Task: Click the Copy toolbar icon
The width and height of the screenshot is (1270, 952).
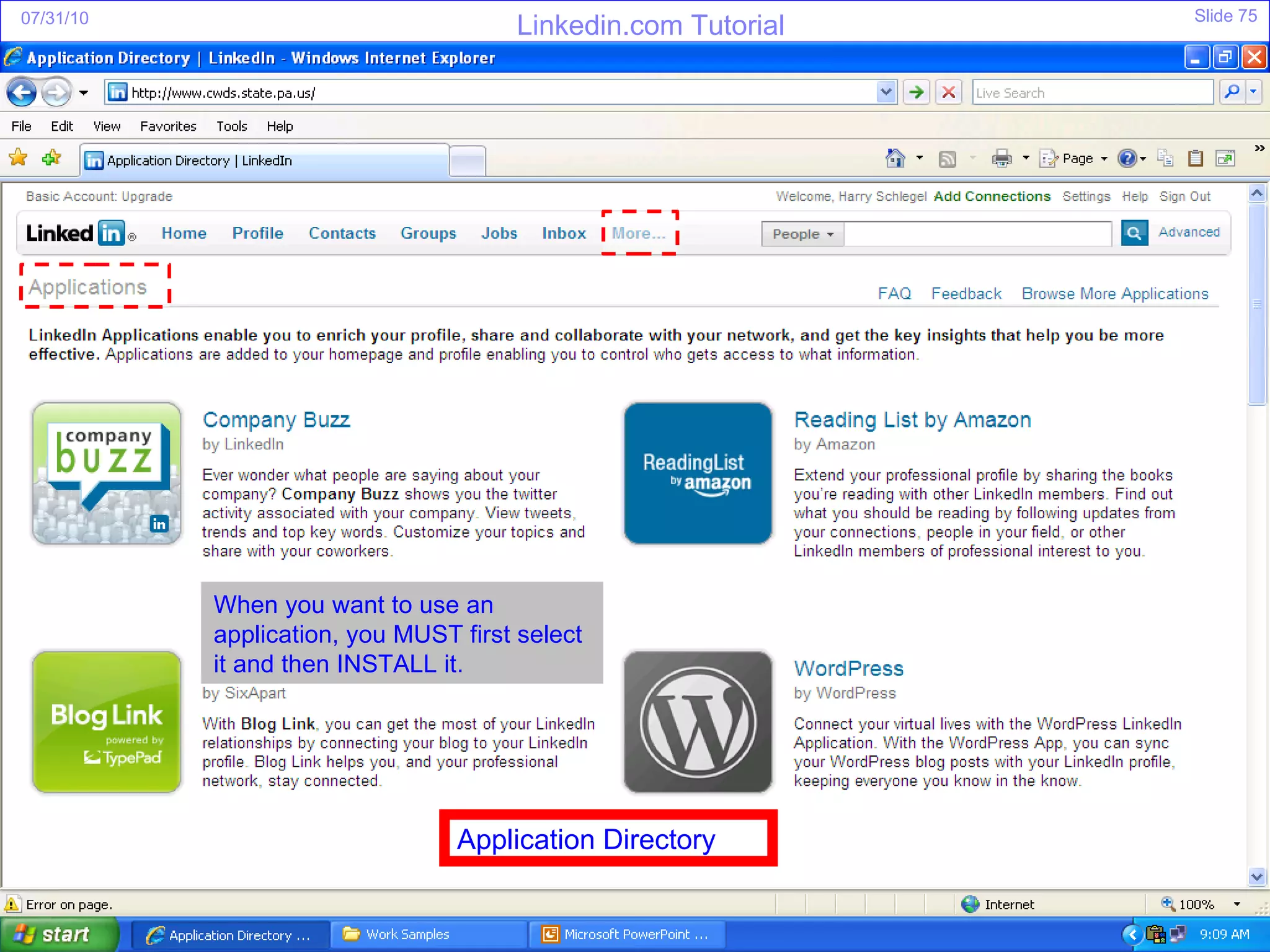Action: pyautogui.click(x=1166, y=159)
